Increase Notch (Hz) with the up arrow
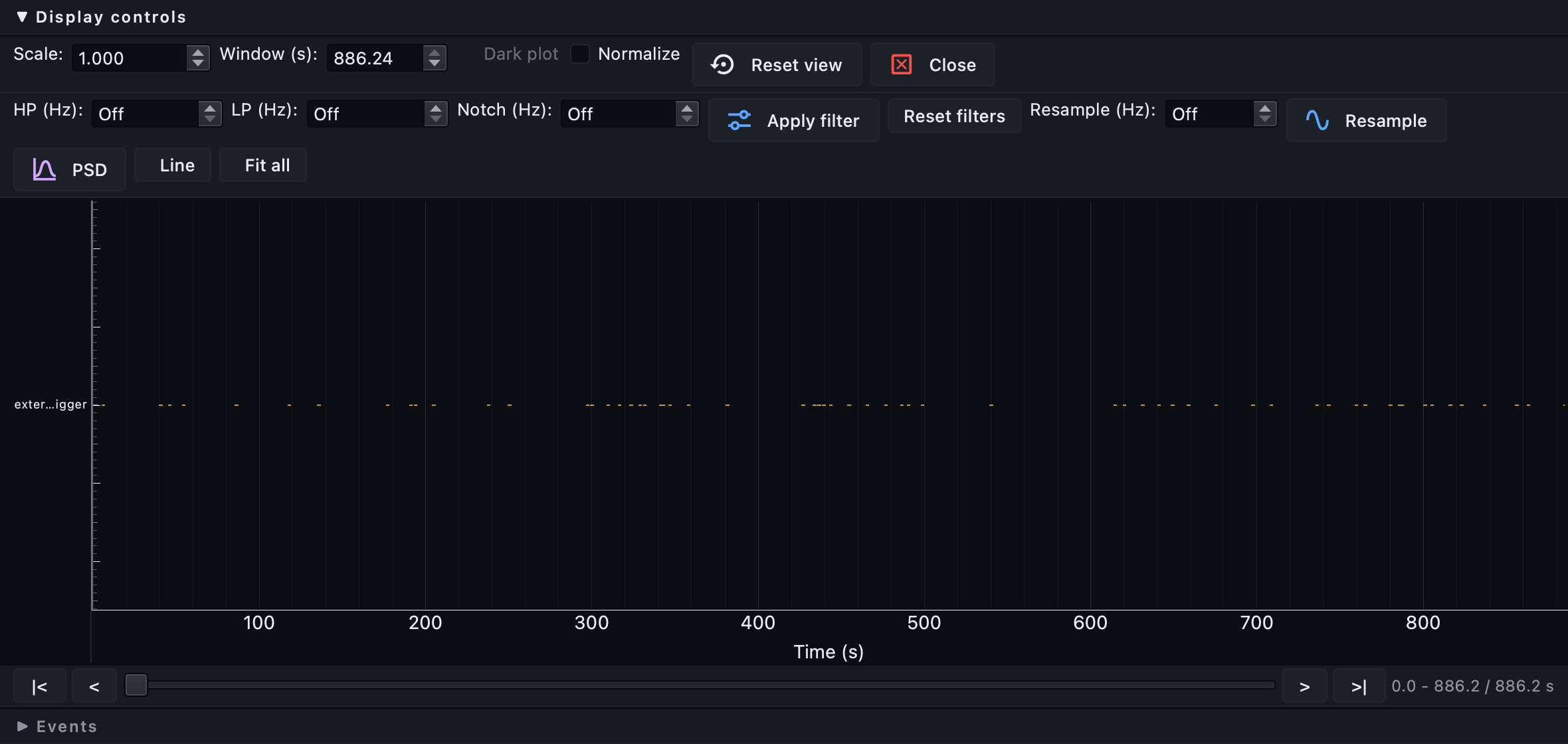Screen dimensions: 1568x744 click(687, 108)
